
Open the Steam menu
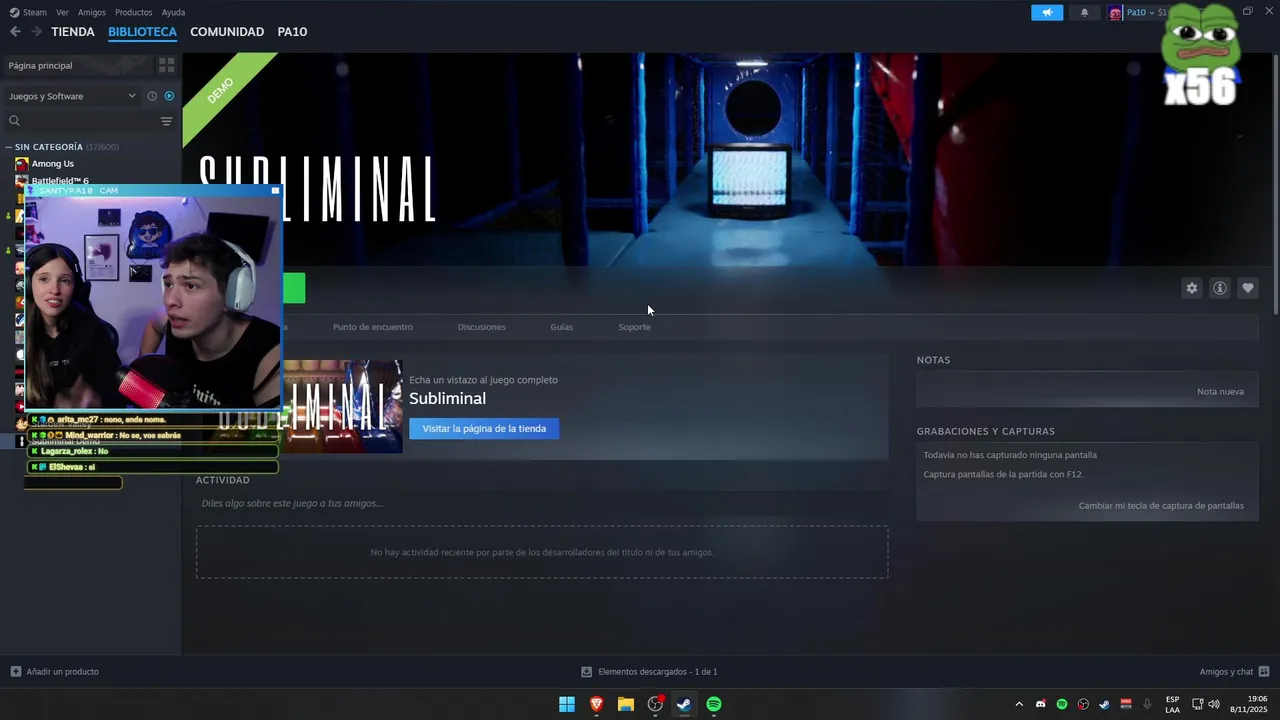point(28,12)
